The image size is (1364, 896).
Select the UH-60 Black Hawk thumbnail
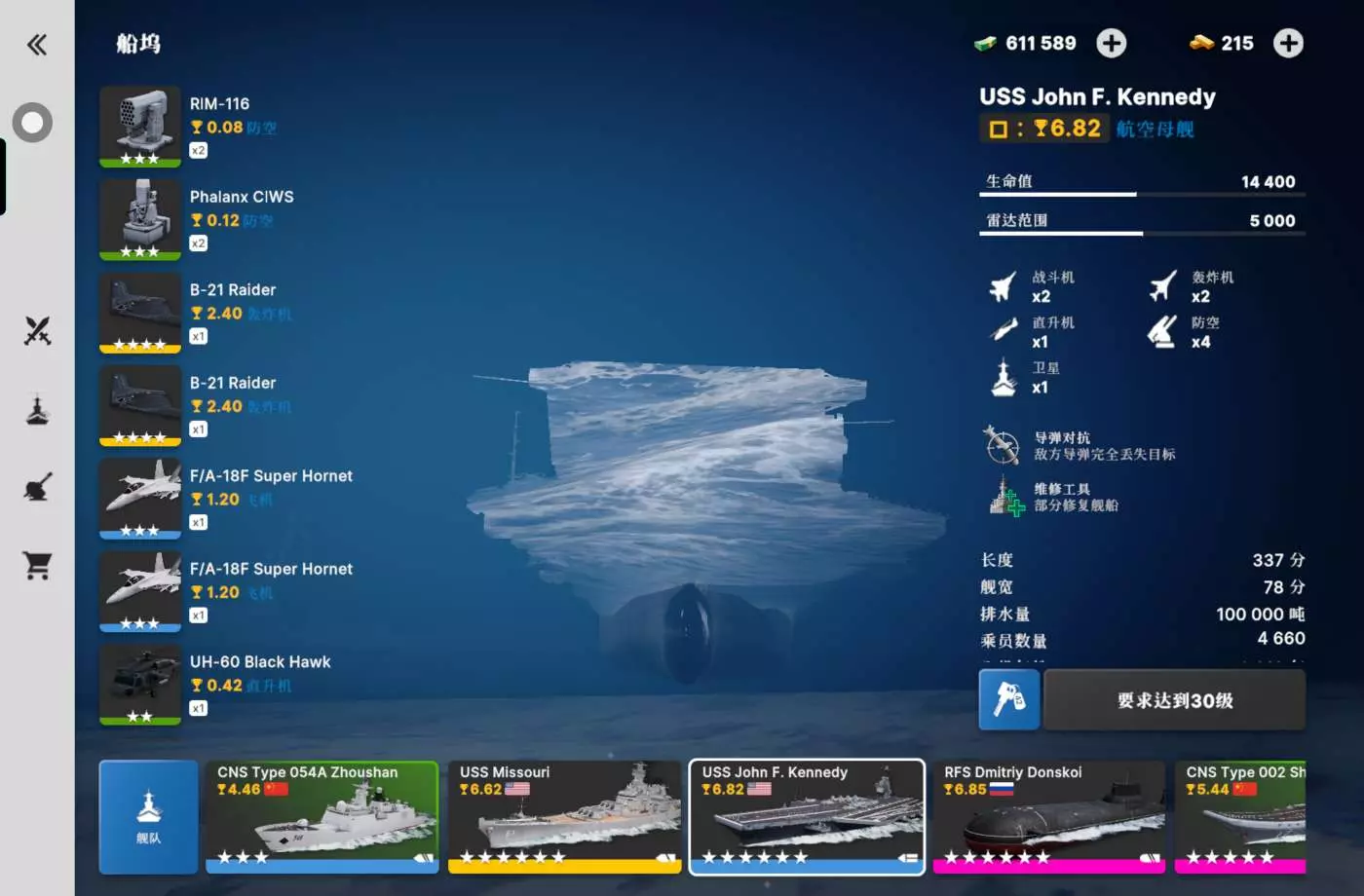[x=140, y=685]
